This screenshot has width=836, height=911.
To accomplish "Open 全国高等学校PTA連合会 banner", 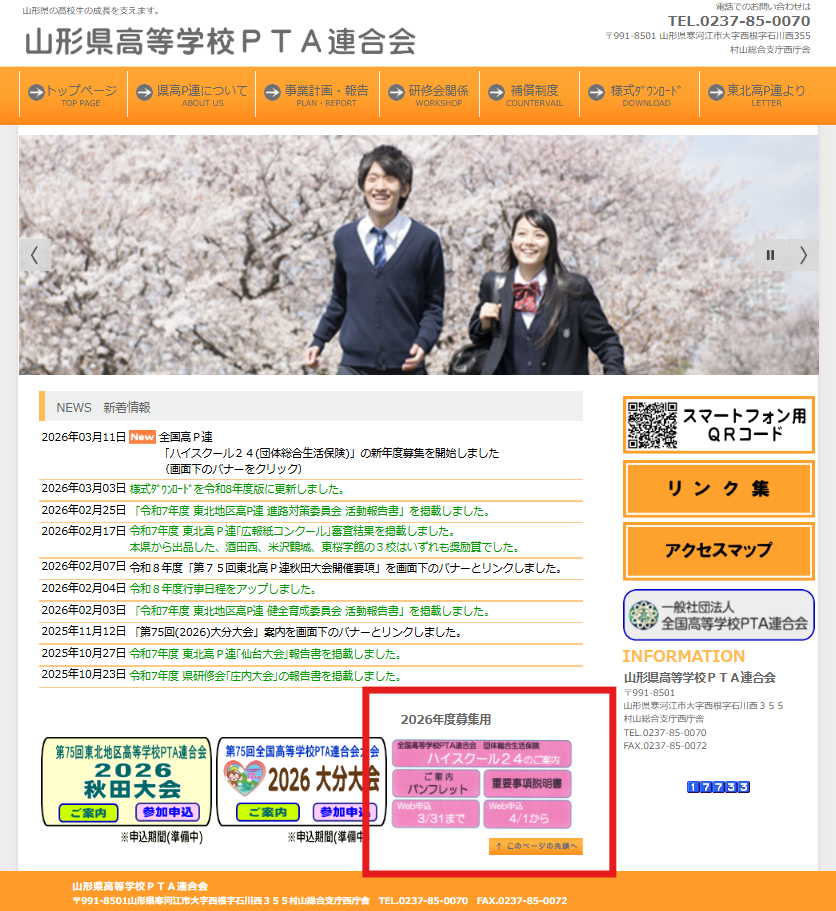I will (718, 615).
